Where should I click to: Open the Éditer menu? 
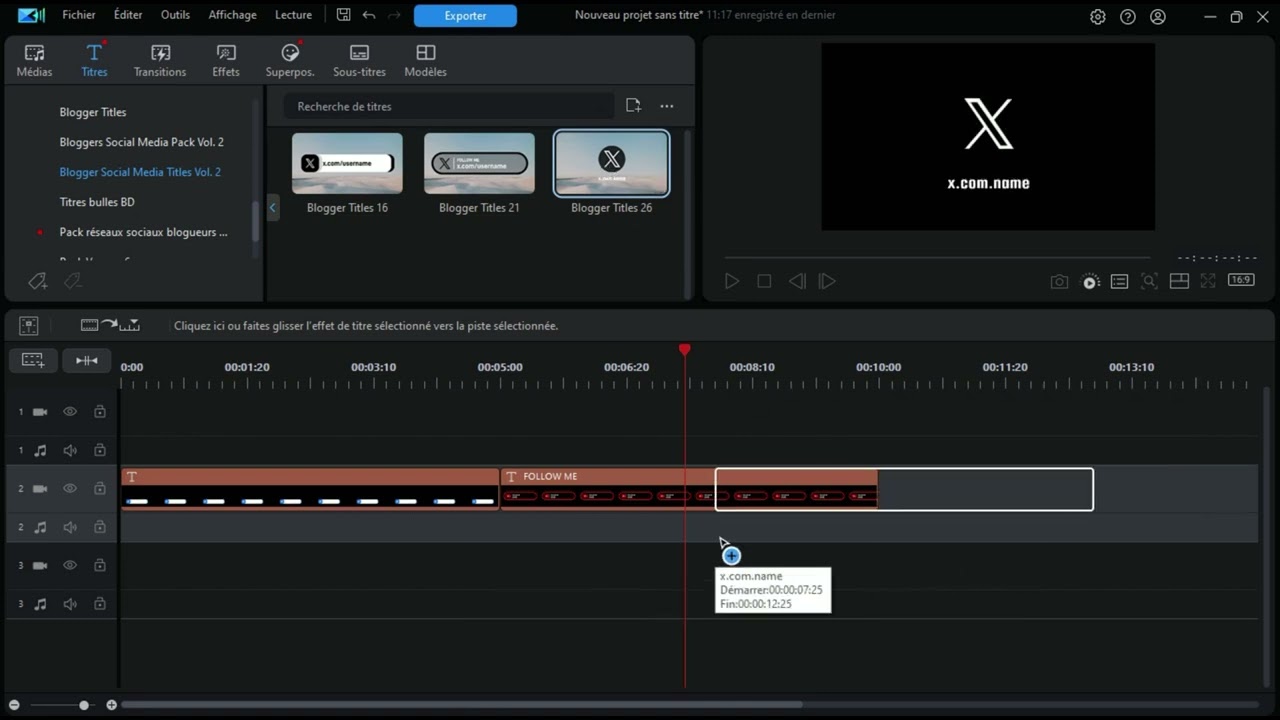tap(128, 15)
